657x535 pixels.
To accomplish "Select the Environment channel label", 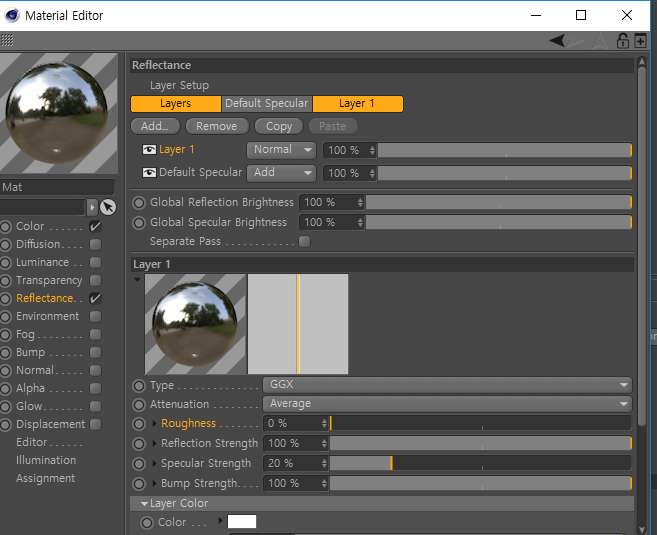I will [x=47, y=316].
